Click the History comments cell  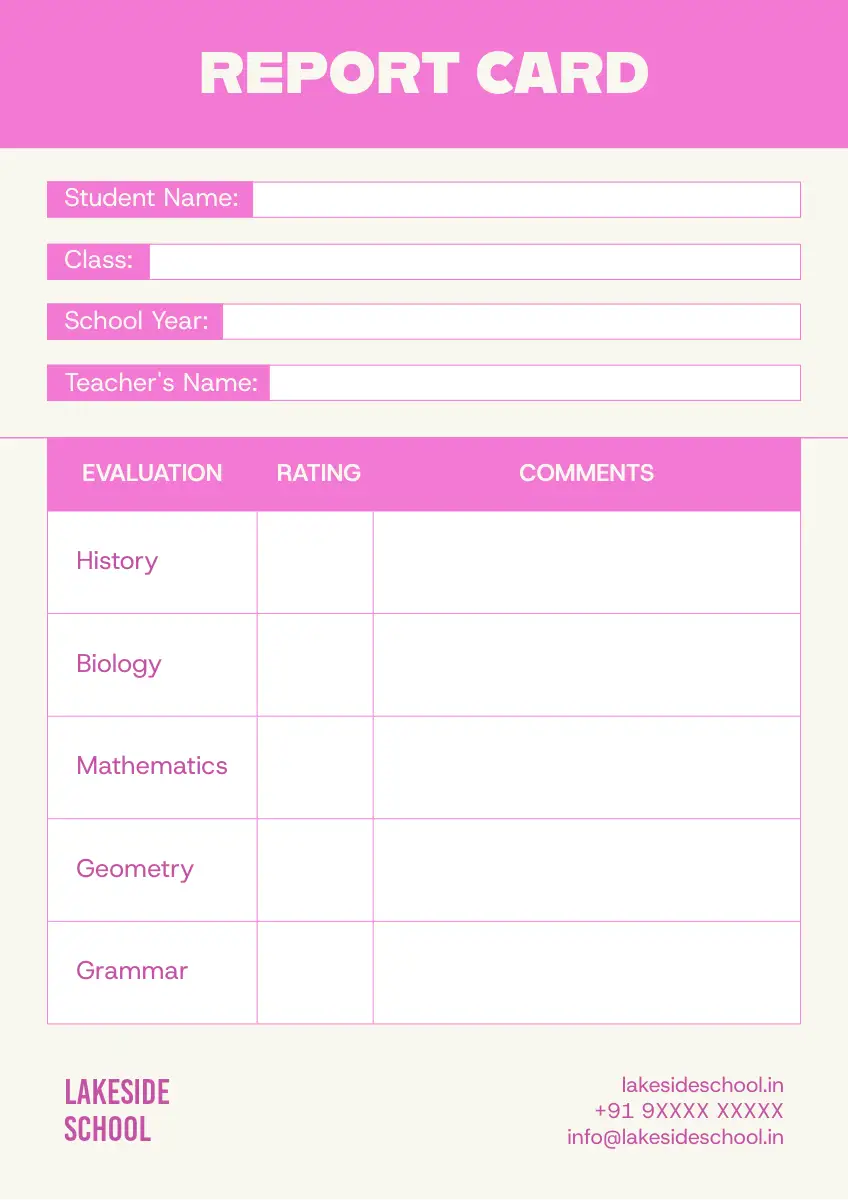(587, 562)
